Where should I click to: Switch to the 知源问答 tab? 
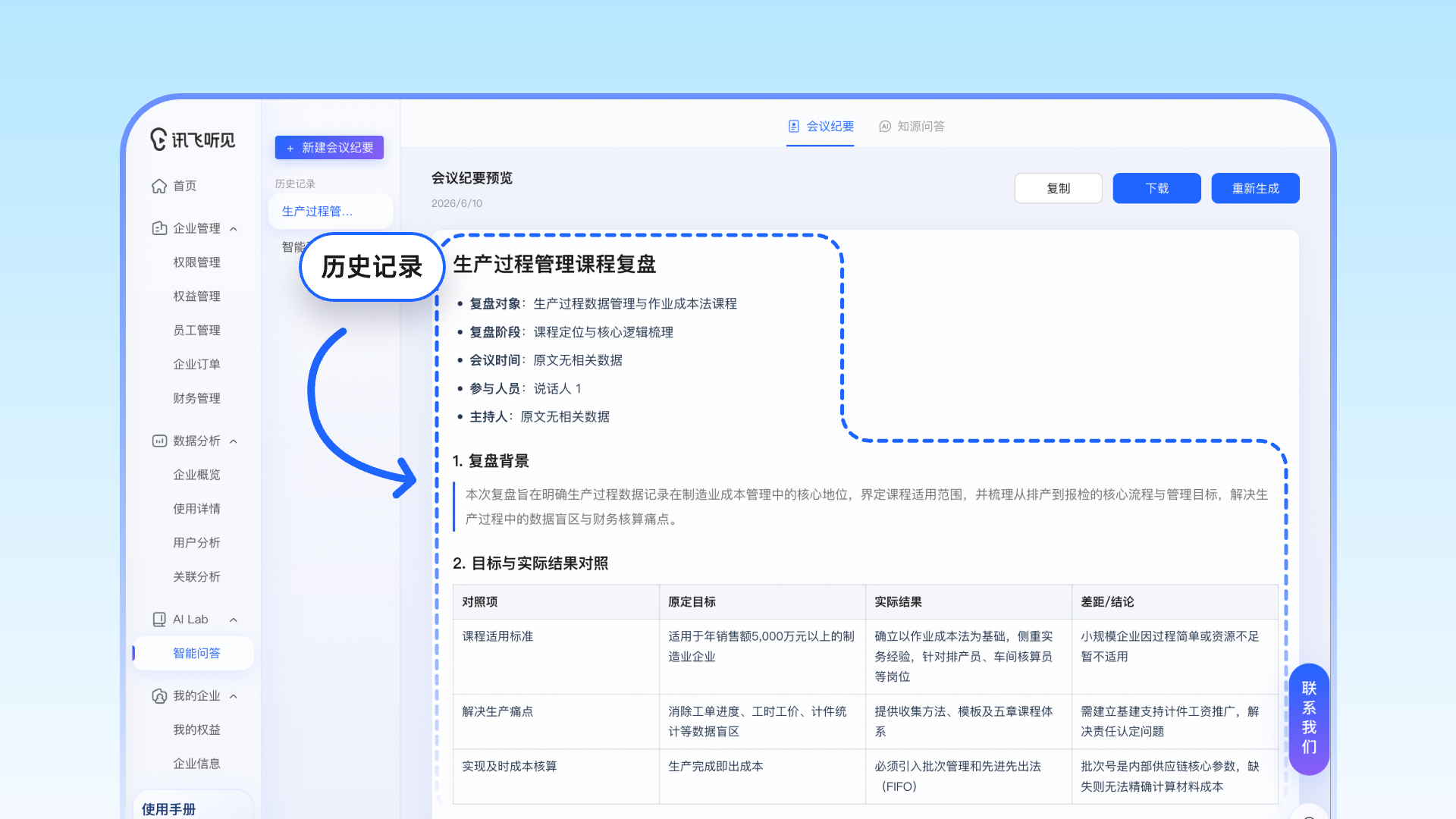[912, 127]
